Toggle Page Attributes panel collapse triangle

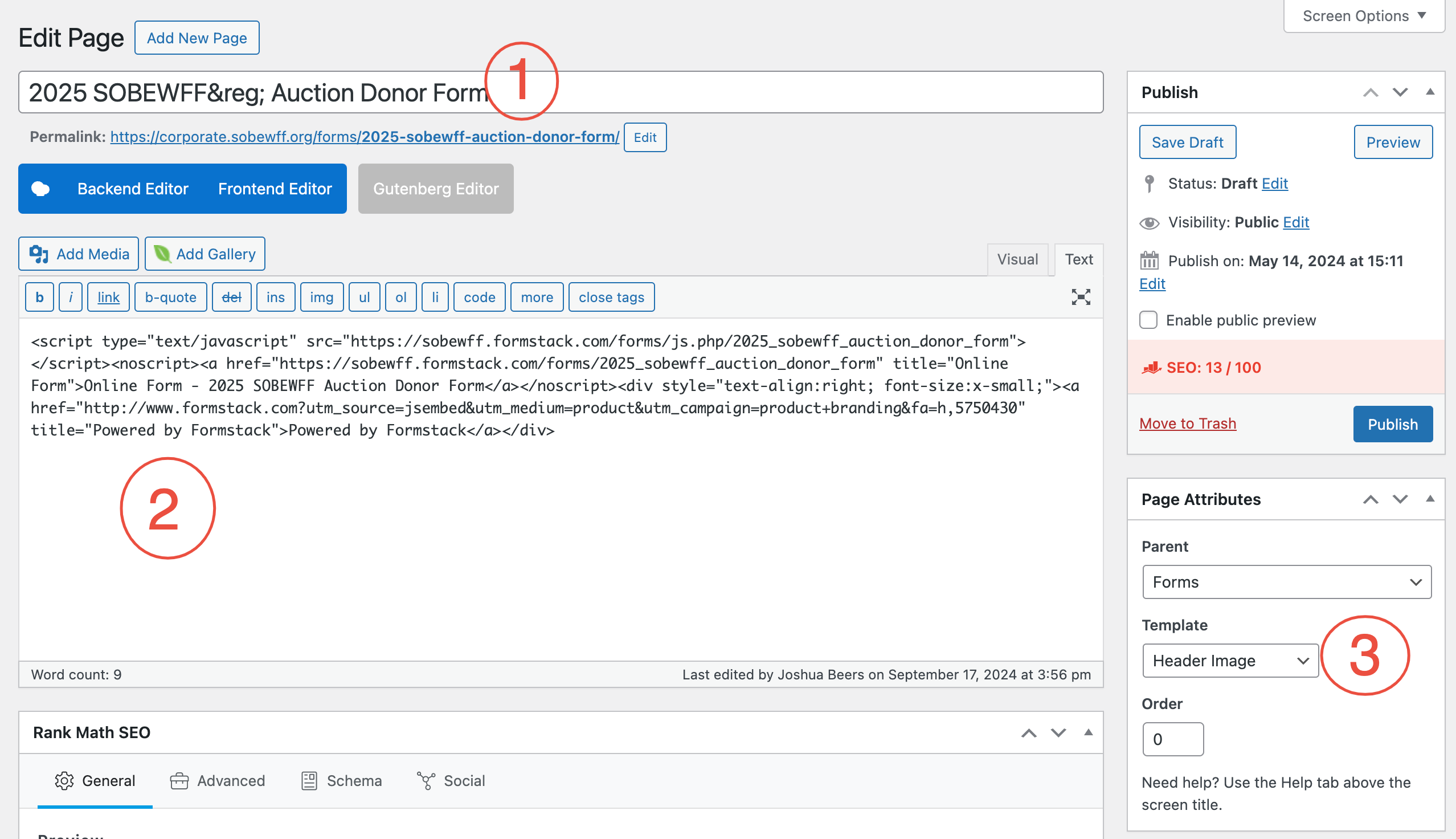(x=1430, y=499)
